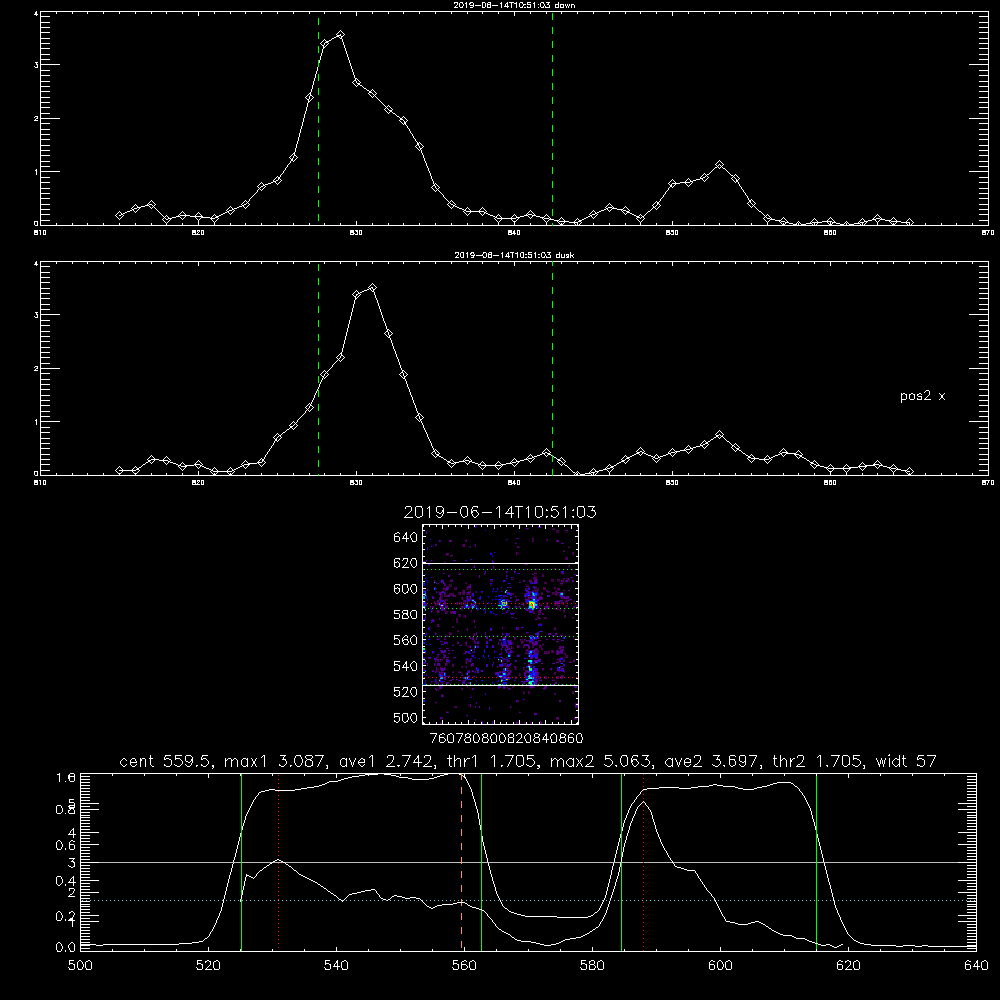Click the '620' tick label on bottom plot x-axis

pos(848,966)
